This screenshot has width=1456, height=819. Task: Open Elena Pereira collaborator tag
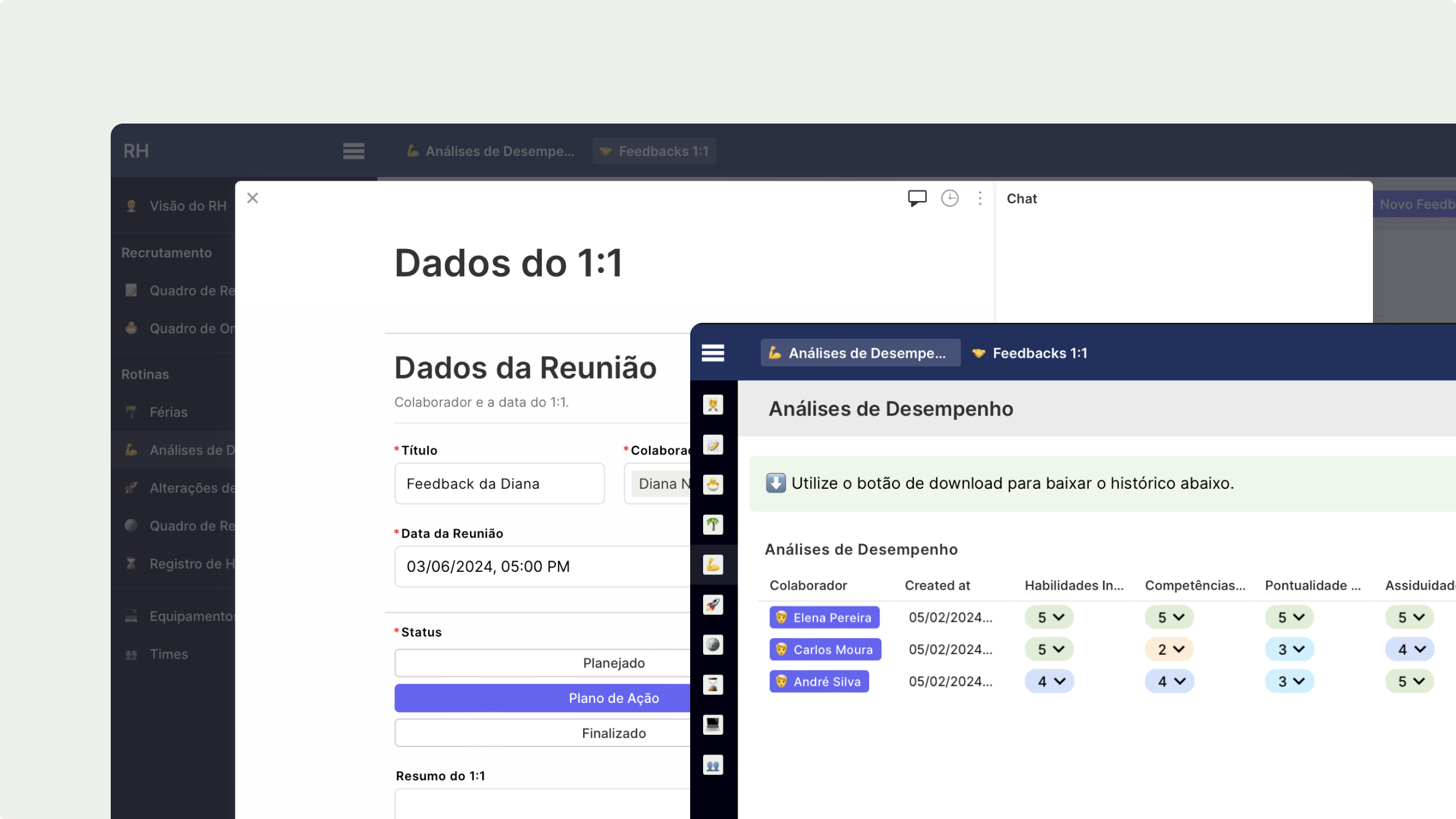pos(824,617)
